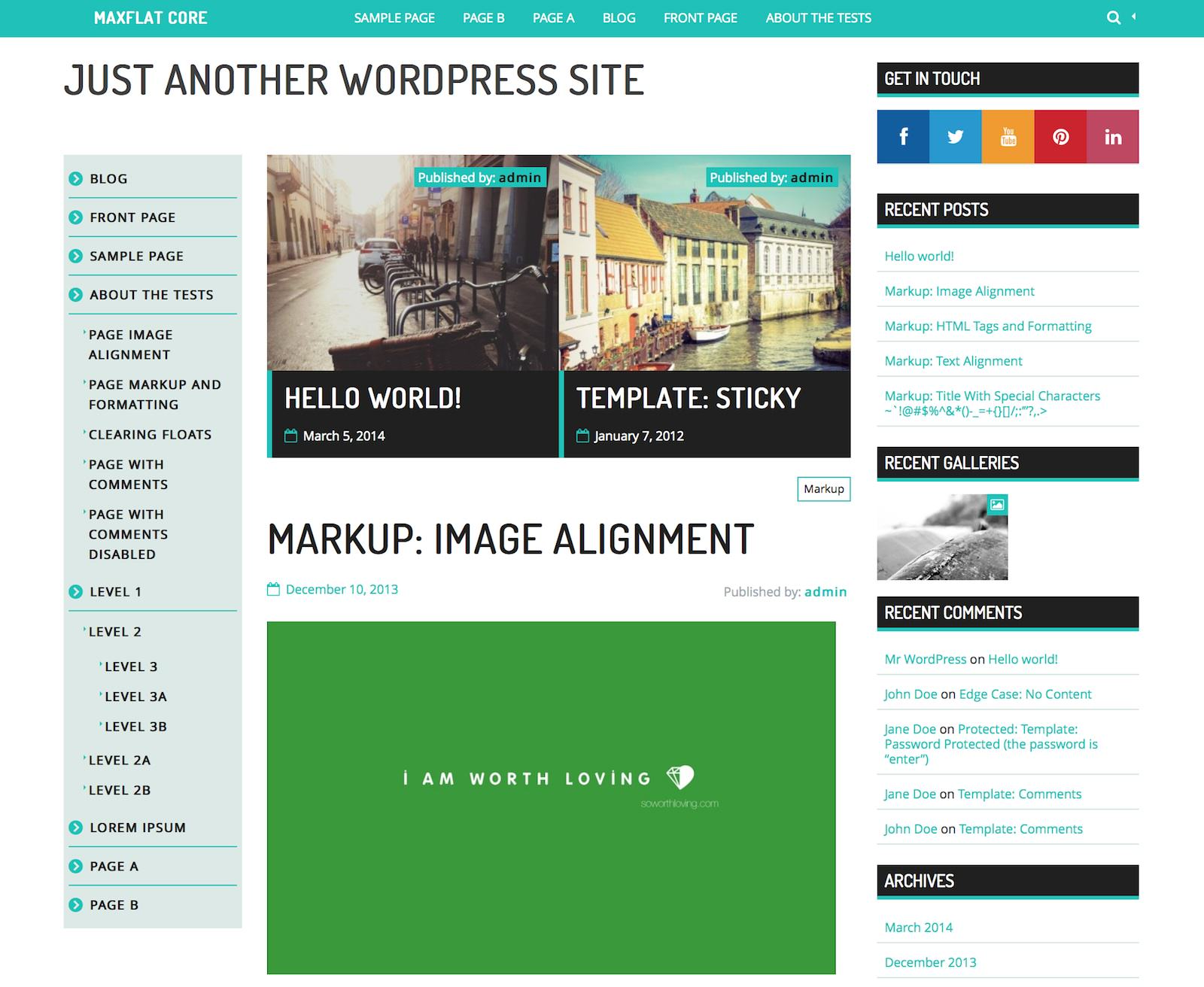The width and height of the screenshot is (1204, 987).
Task: Open search with the magnifier icon
Action: pos(1114,18)
